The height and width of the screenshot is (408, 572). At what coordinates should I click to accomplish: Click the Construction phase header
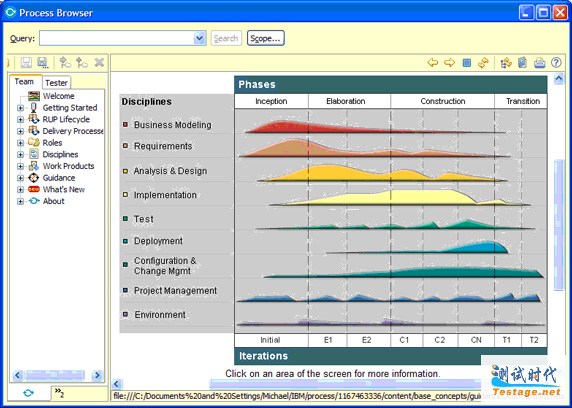(442, 101)
